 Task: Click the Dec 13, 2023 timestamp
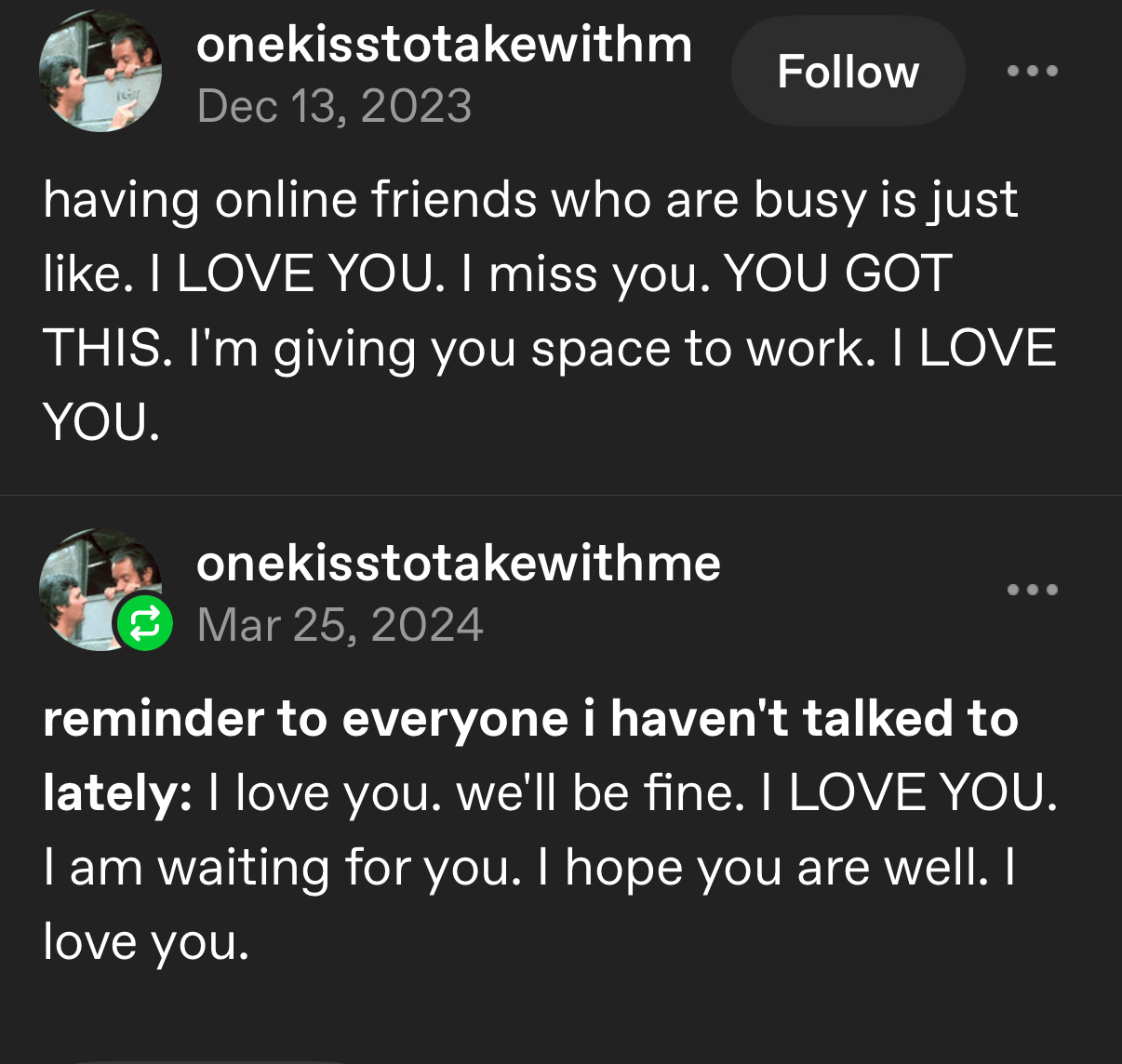[334, 105]
